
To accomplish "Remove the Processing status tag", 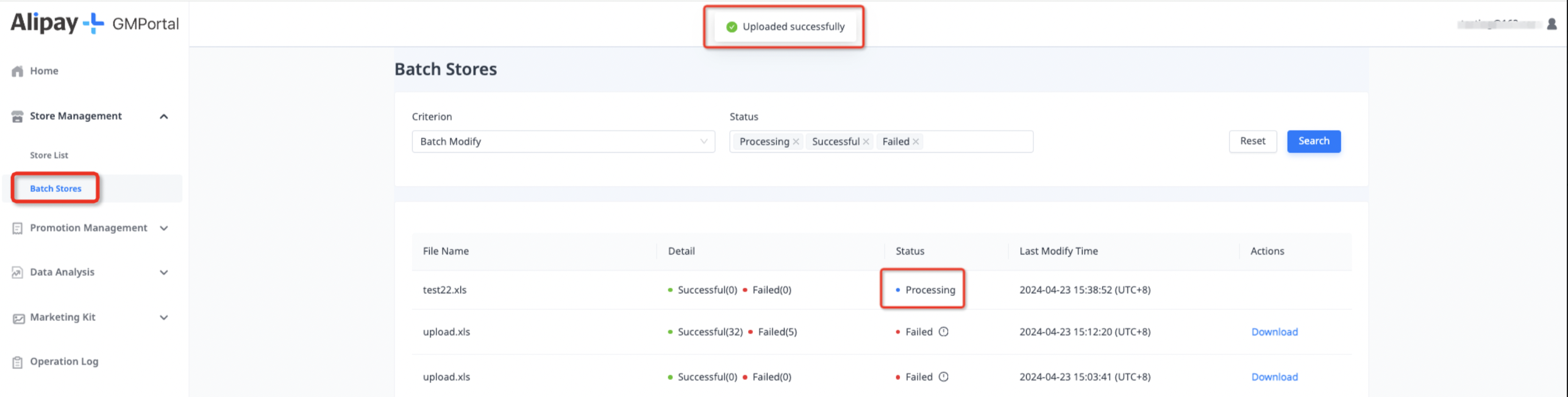I will click(x=796, y=142).
